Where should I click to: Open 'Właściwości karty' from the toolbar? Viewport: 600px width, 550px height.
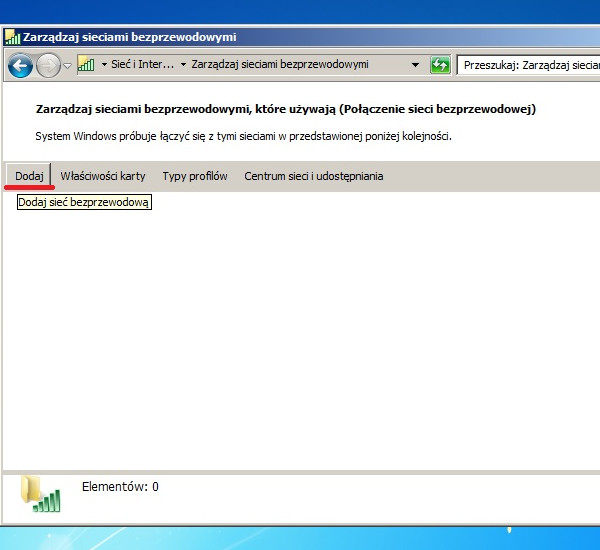103,176
